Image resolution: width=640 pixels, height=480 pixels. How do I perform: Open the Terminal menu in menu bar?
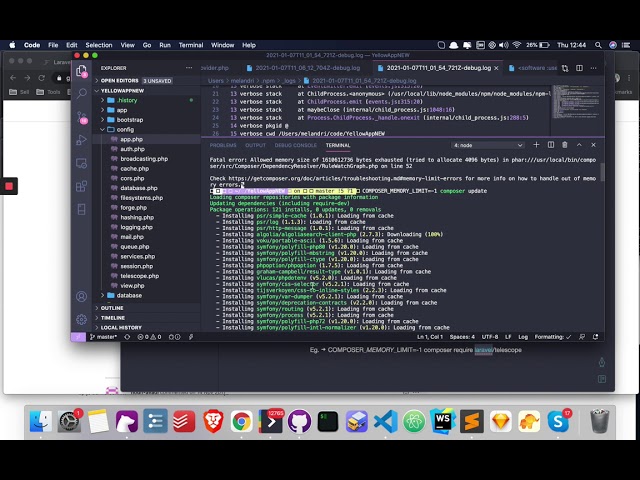pos(191,45)
